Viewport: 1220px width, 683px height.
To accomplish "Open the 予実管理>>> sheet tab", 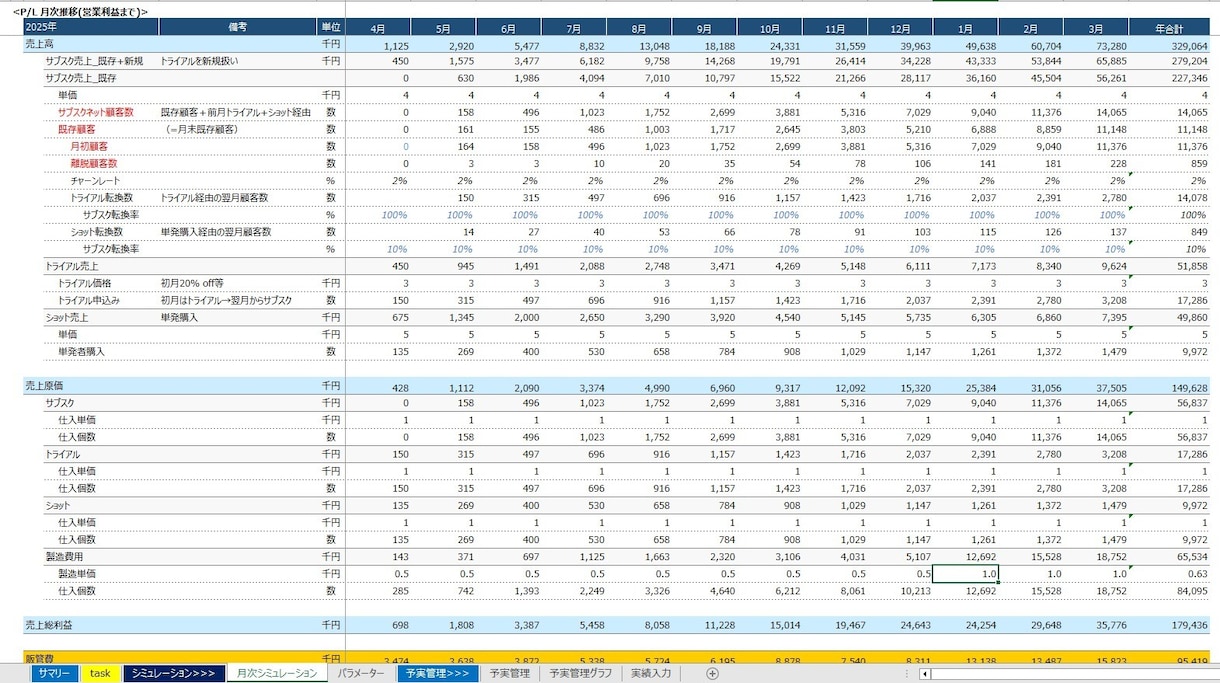I will (438, 674).
